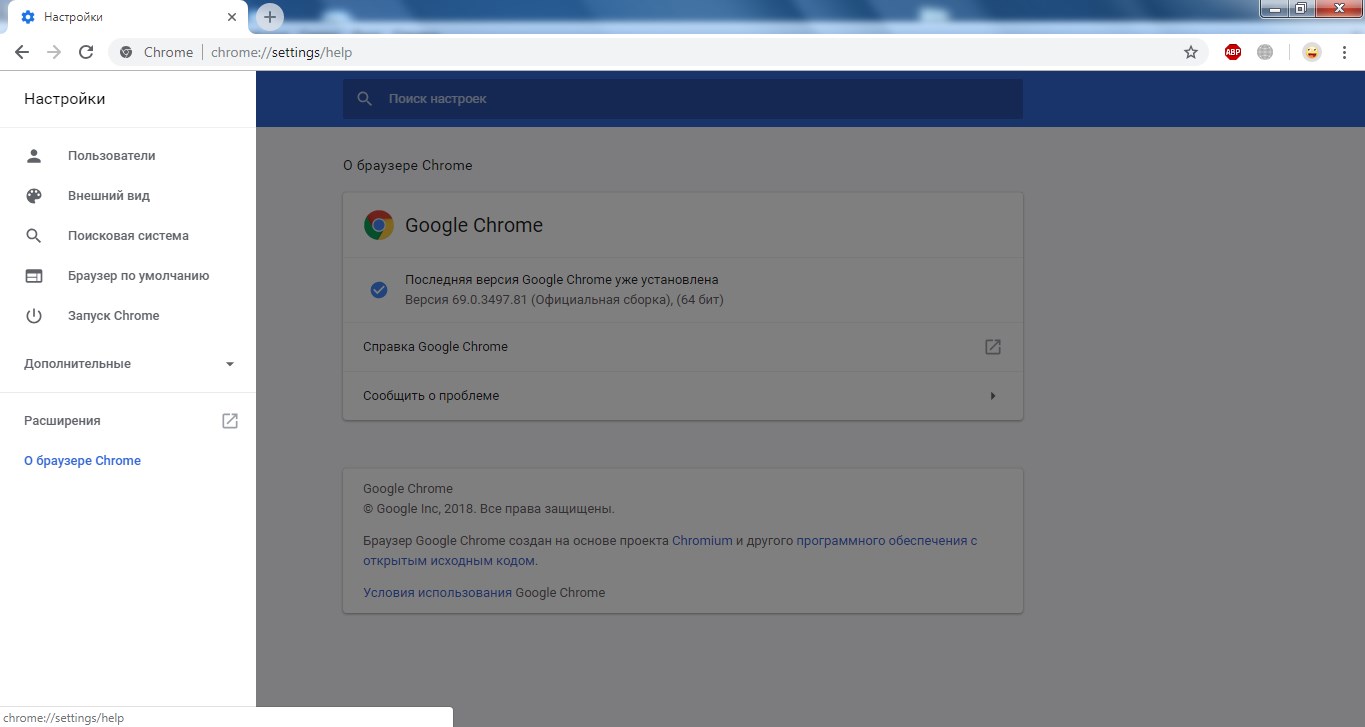Click the magnifier icon in settings search

click(366, 99)
